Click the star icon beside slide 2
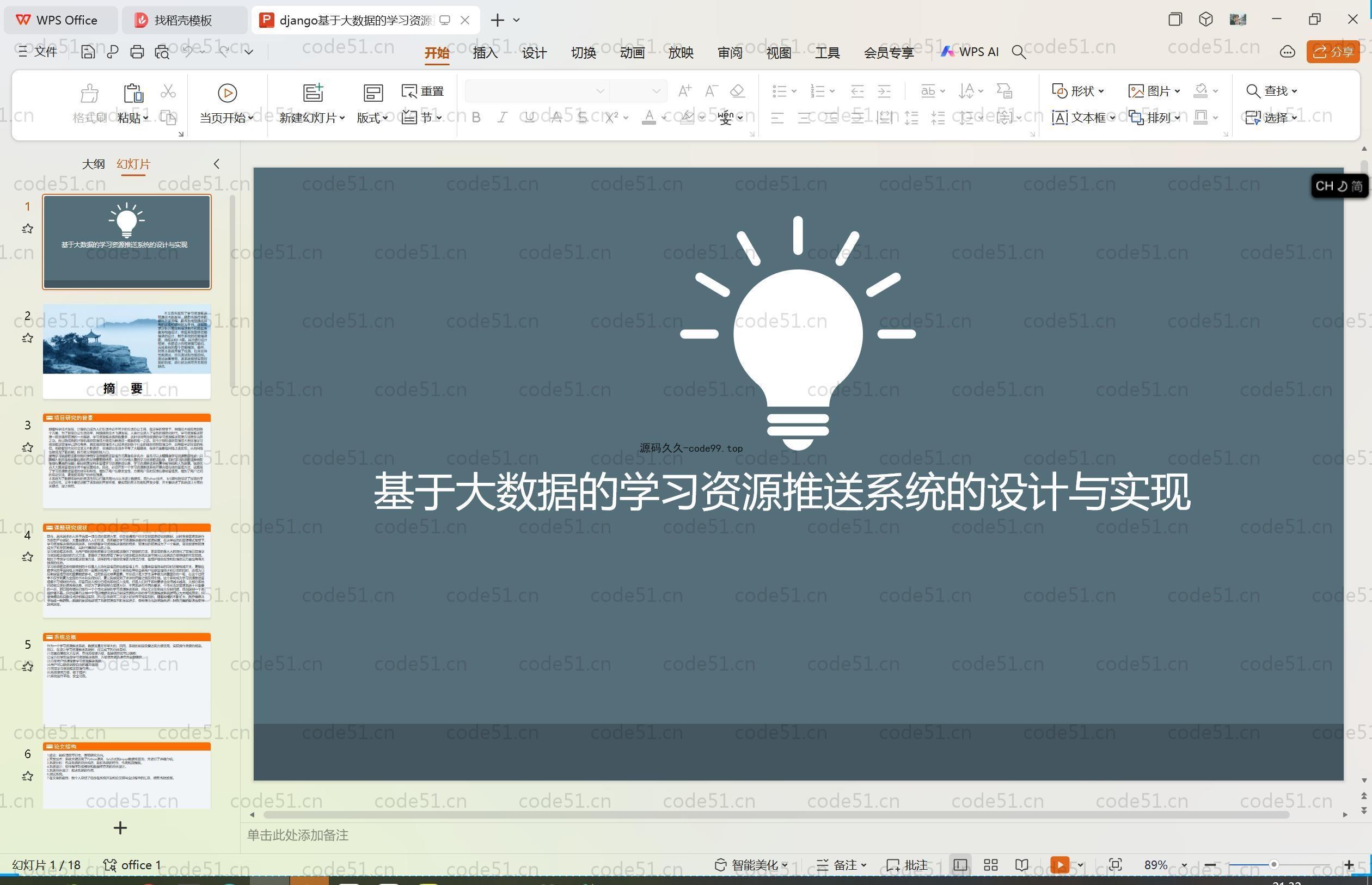The width and height of the screenshot is (1372, 885). tap(27, 338)
